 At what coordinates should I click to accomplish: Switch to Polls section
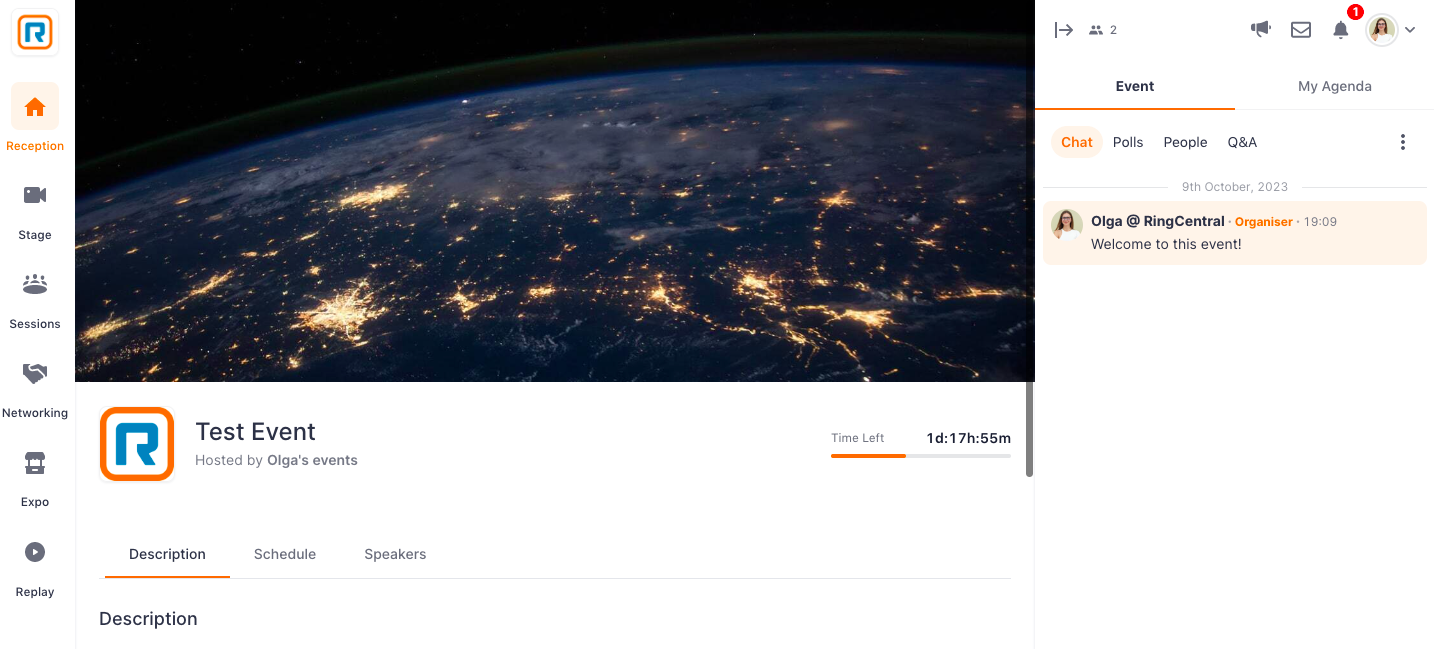point(1128,142)
